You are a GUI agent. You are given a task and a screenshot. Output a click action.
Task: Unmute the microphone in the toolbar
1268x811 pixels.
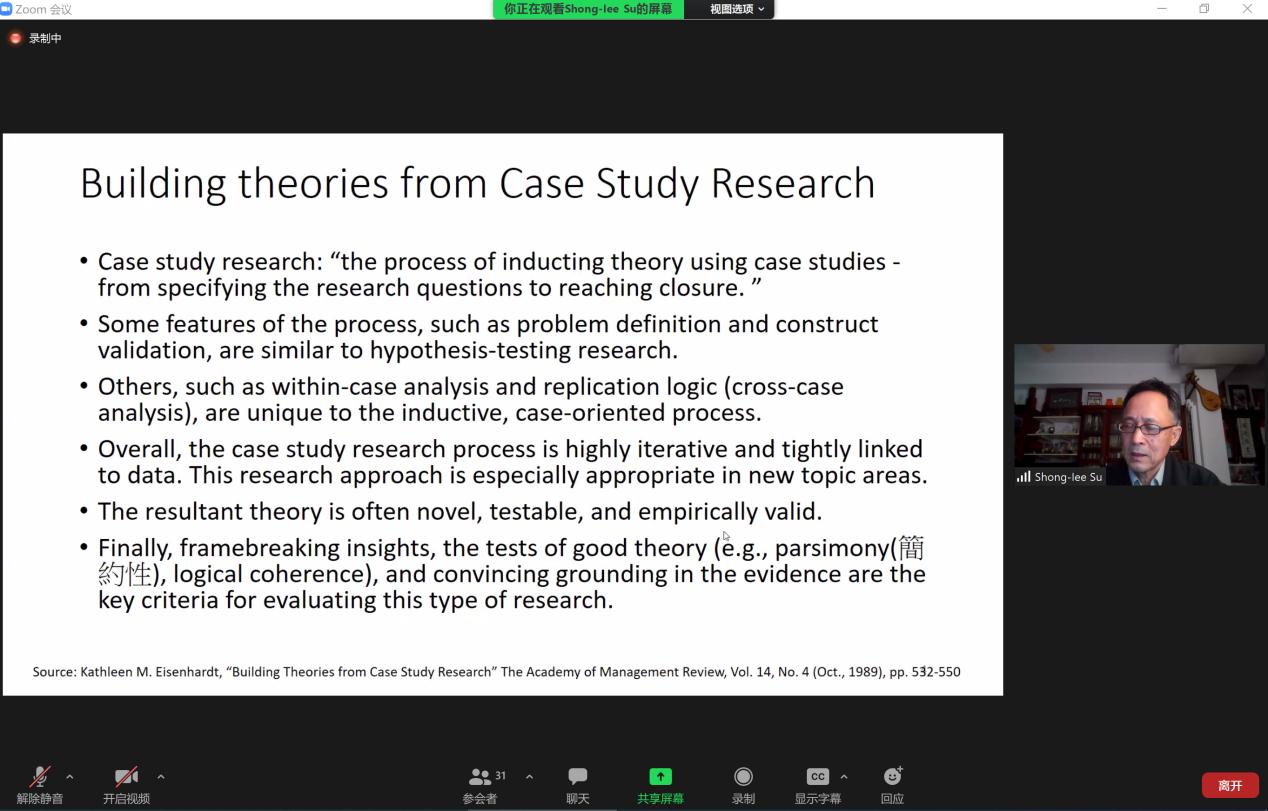point(40,778)
